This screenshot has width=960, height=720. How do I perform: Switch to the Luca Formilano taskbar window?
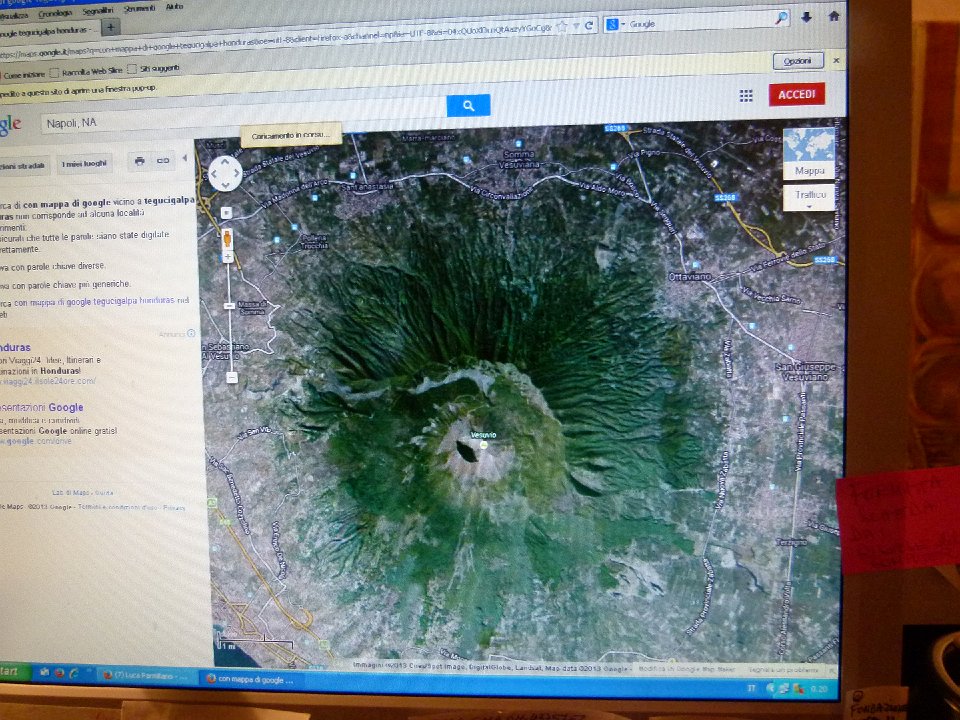pyautogui.click(x=146, y=675)
